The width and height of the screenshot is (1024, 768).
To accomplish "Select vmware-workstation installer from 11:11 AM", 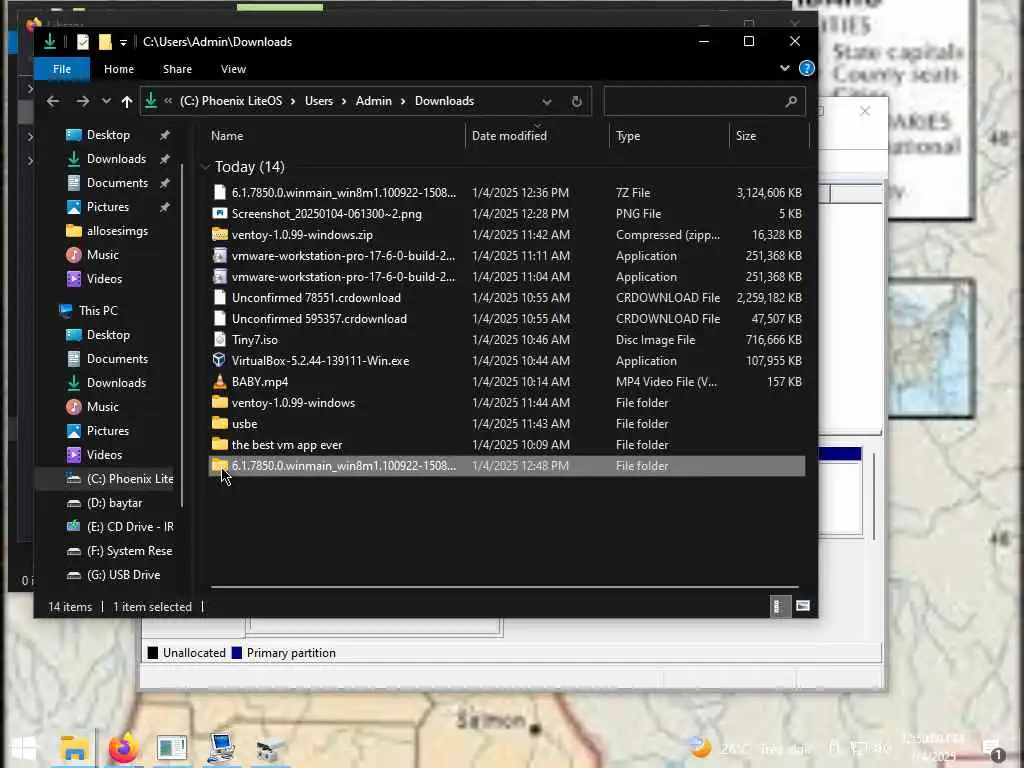I will point(507,255).
